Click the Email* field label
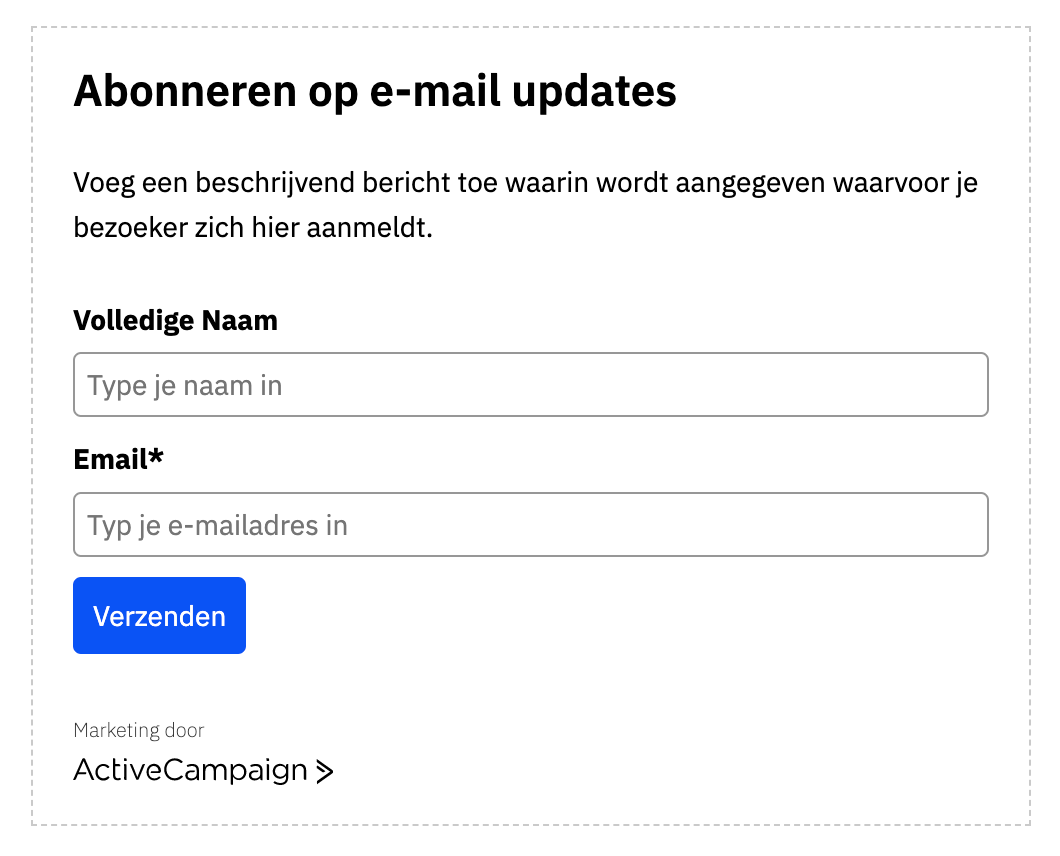Image resolution: width=1060 pixels, height=856 pixels. 117,459
